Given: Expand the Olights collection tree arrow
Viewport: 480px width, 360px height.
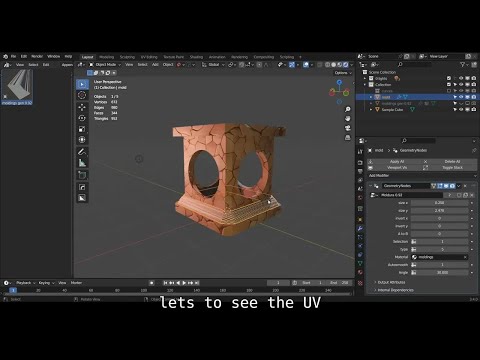Looking at the screenshot, I should tap(365, 78).
